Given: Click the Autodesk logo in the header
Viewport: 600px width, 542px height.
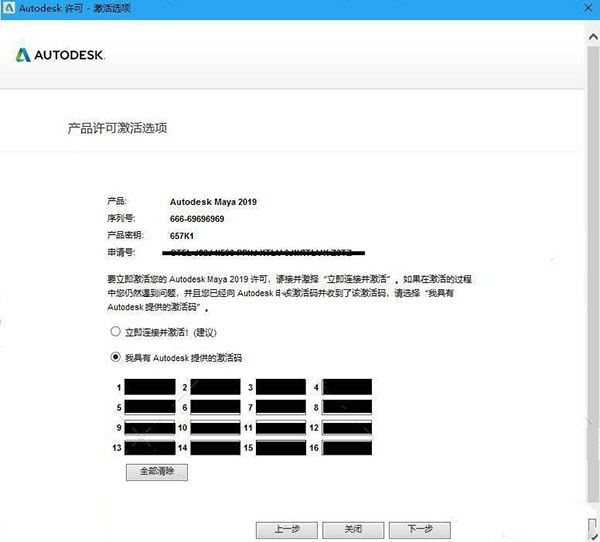Looking at the screenshot, I should pyautogui.click(x=60, y=55).
